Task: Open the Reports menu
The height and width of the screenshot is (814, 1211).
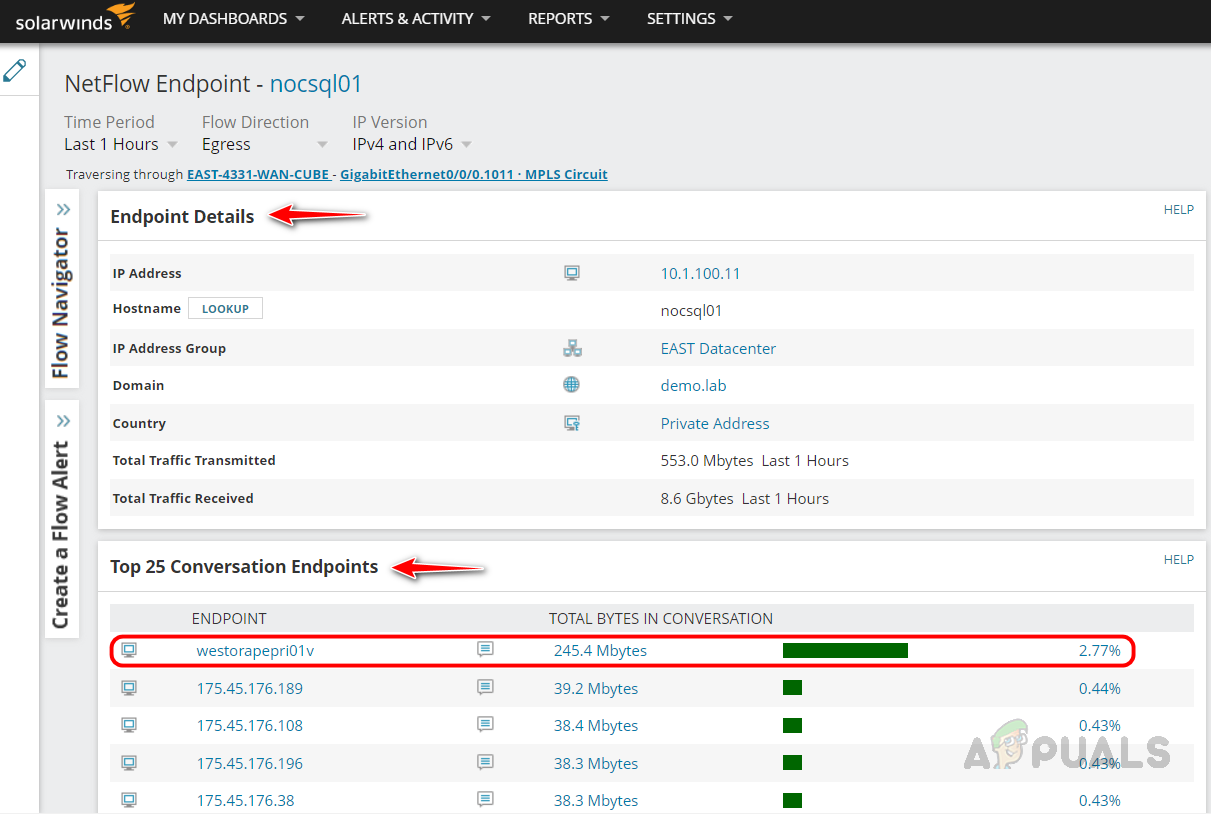Action: (x=569, y=18)
